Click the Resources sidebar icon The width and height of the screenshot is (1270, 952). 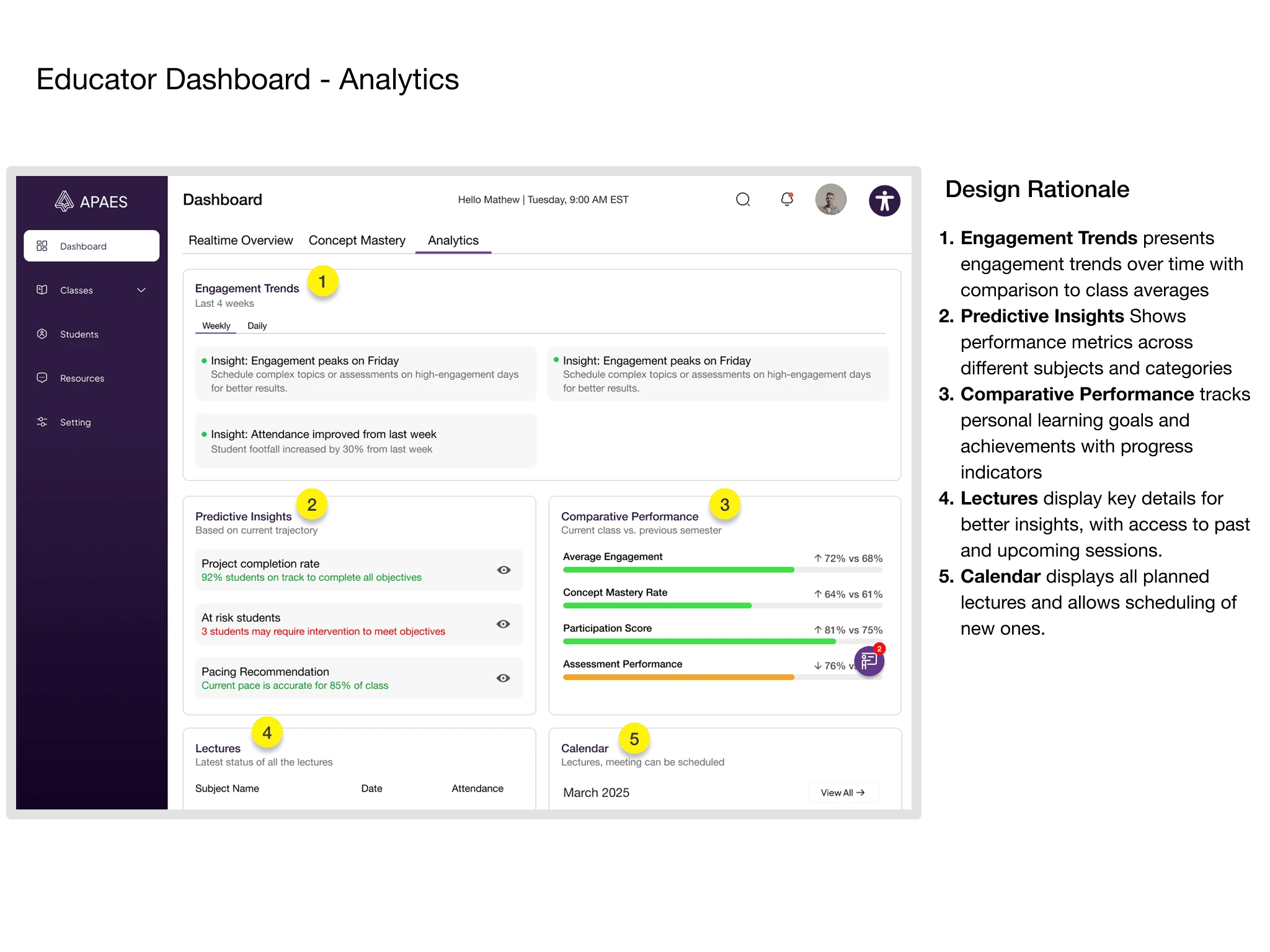42,378
